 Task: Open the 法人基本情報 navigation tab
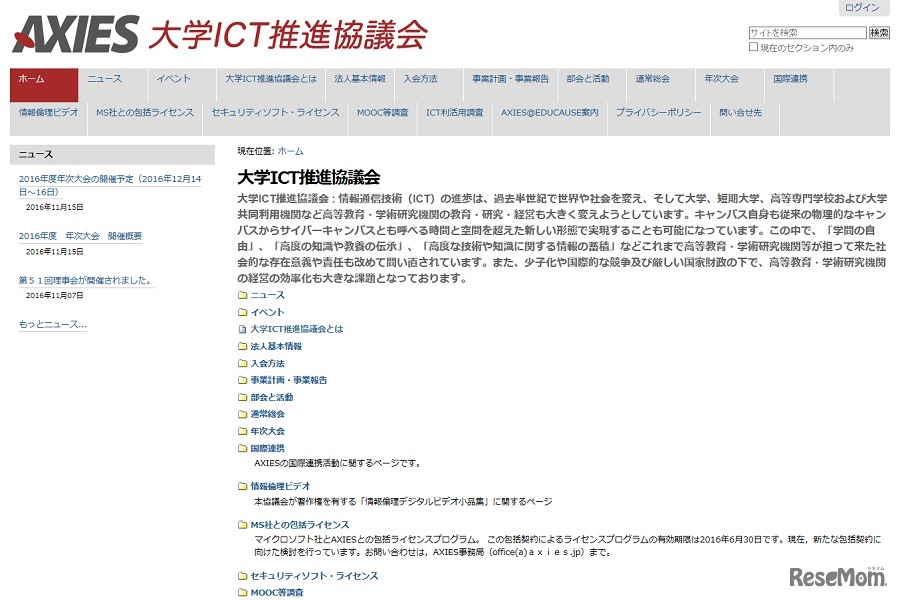[360, 85]
